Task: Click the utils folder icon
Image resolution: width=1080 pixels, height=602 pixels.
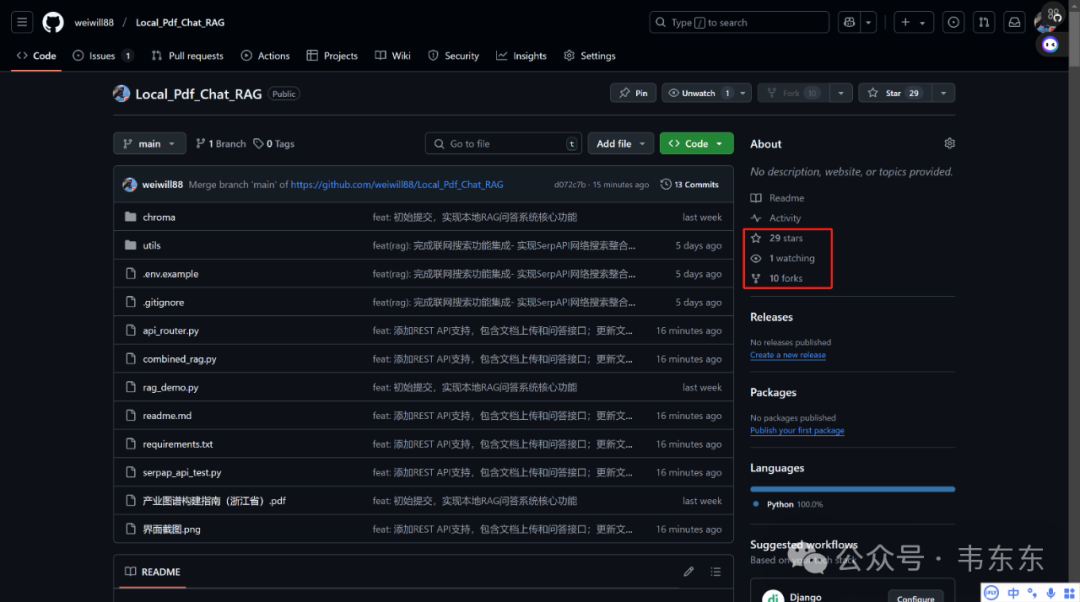Action: 130,245
